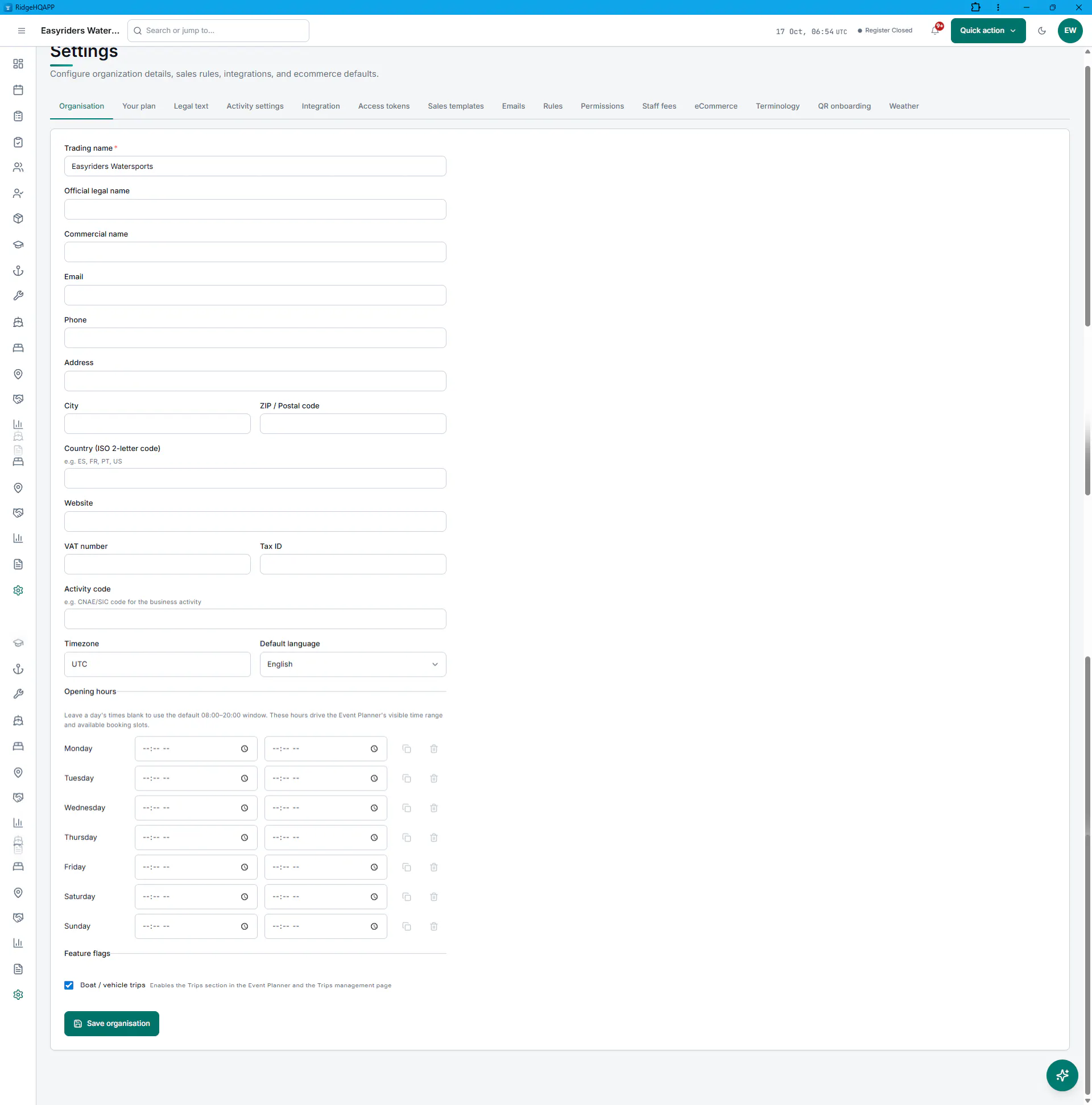1092x1105 pixels.
Task: Open Wednesday closing time clock picker
Action: (374, 808)
